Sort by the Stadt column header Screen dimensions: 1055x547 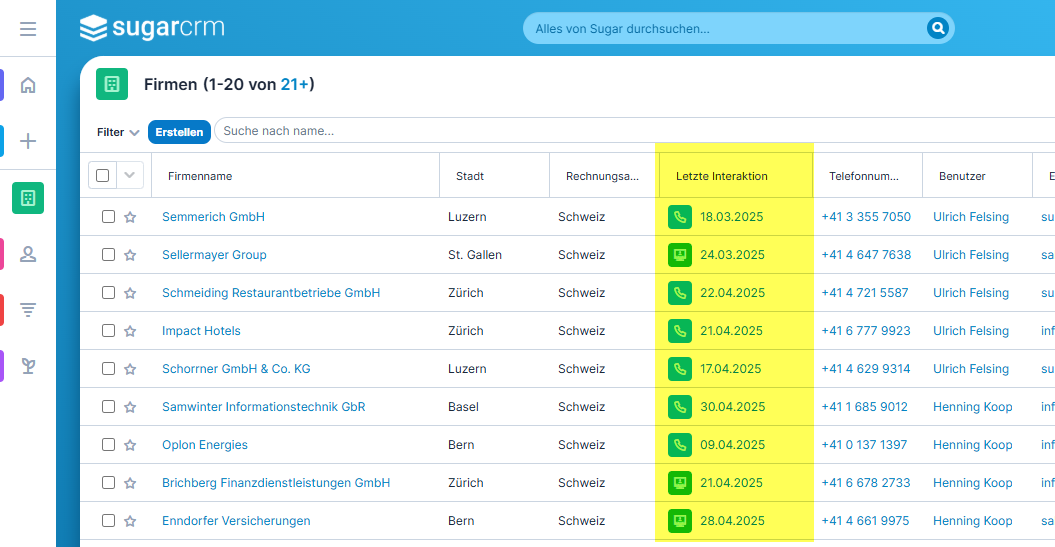(470, 176)
